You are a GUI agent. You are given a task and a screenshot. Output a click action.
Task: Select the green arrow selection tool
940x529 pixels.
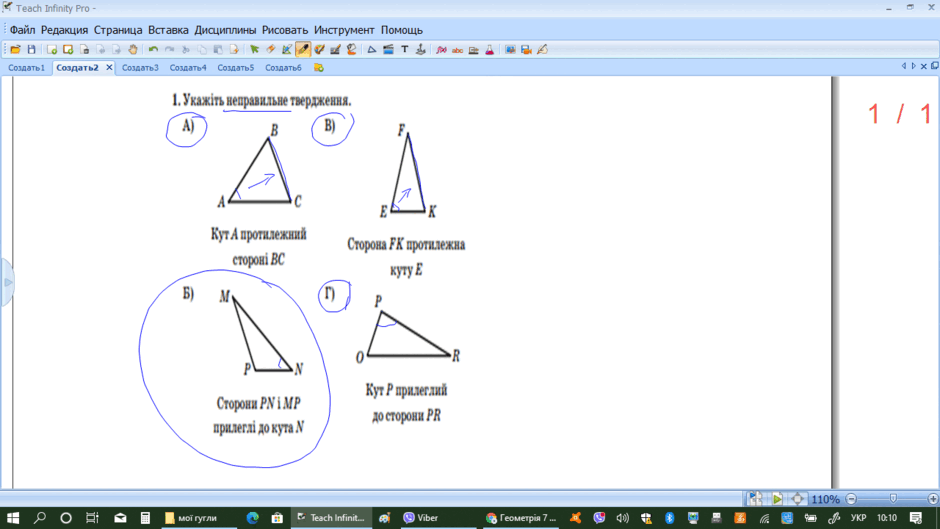point(254,50)
